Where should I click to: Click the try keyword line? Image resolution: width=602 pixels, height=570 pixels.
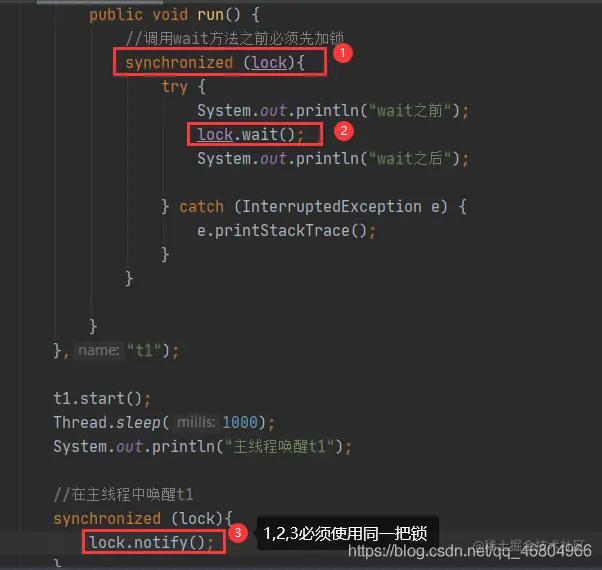[184, 87]
